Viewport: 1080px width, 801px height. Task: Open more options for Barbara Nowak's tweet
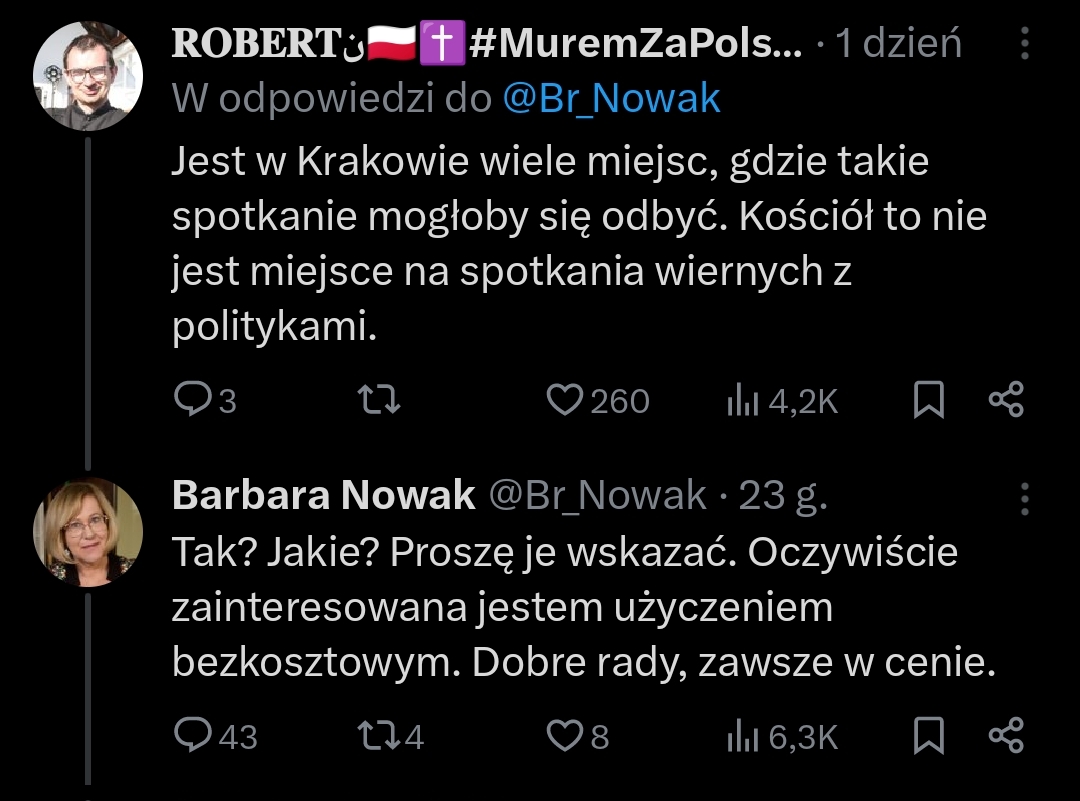click(x=1024, y=496)
